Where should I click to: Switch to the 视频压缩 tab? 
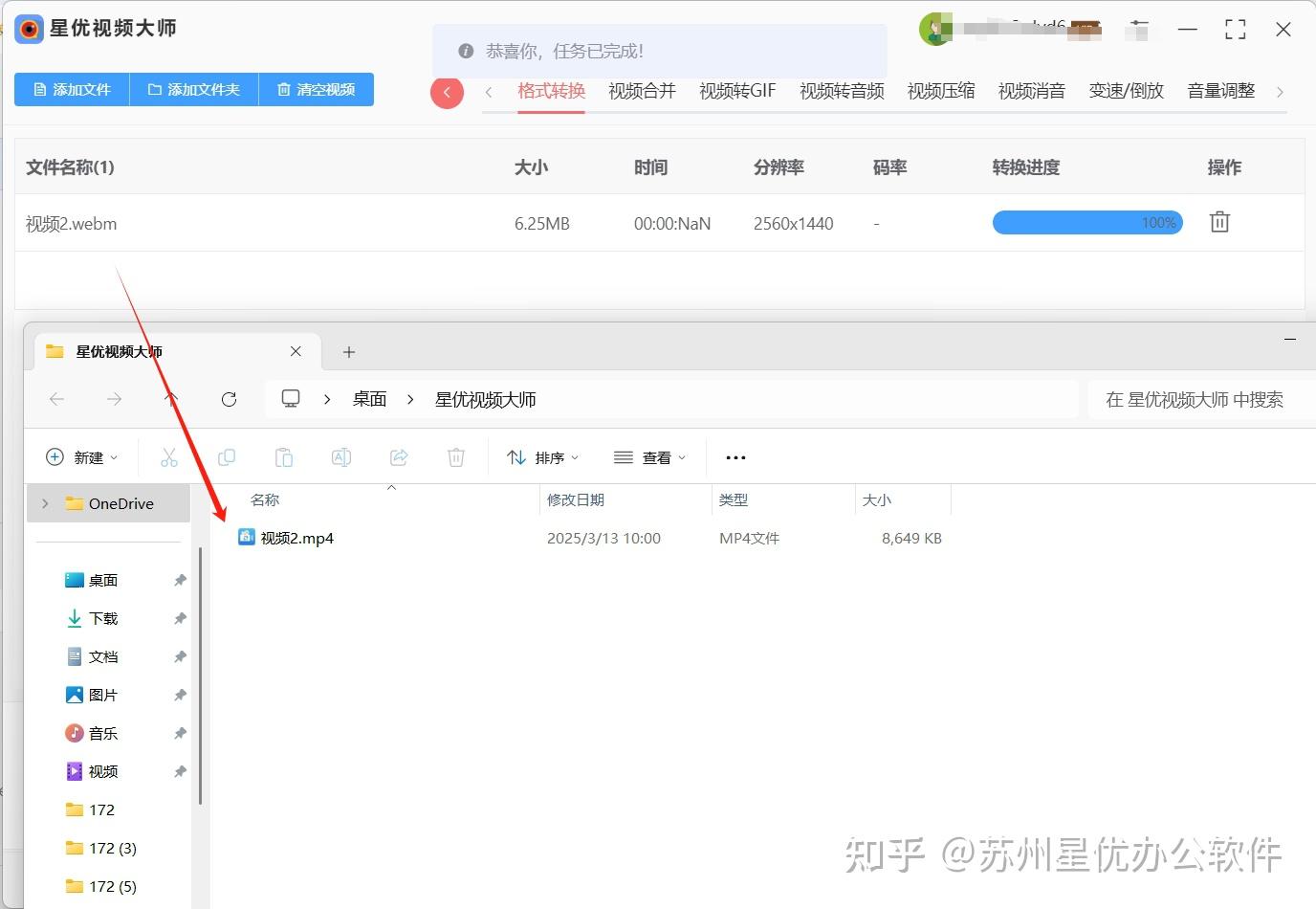[940, 91]
